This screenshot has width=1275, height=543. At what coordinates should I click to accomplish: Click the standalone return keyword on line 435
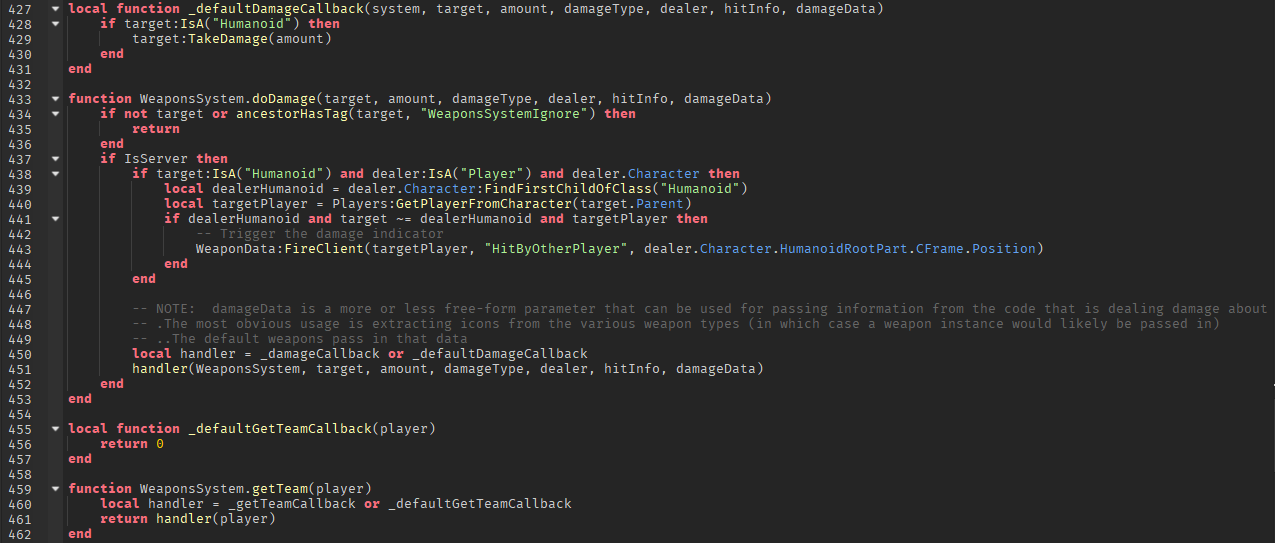[x=155, y=128]
